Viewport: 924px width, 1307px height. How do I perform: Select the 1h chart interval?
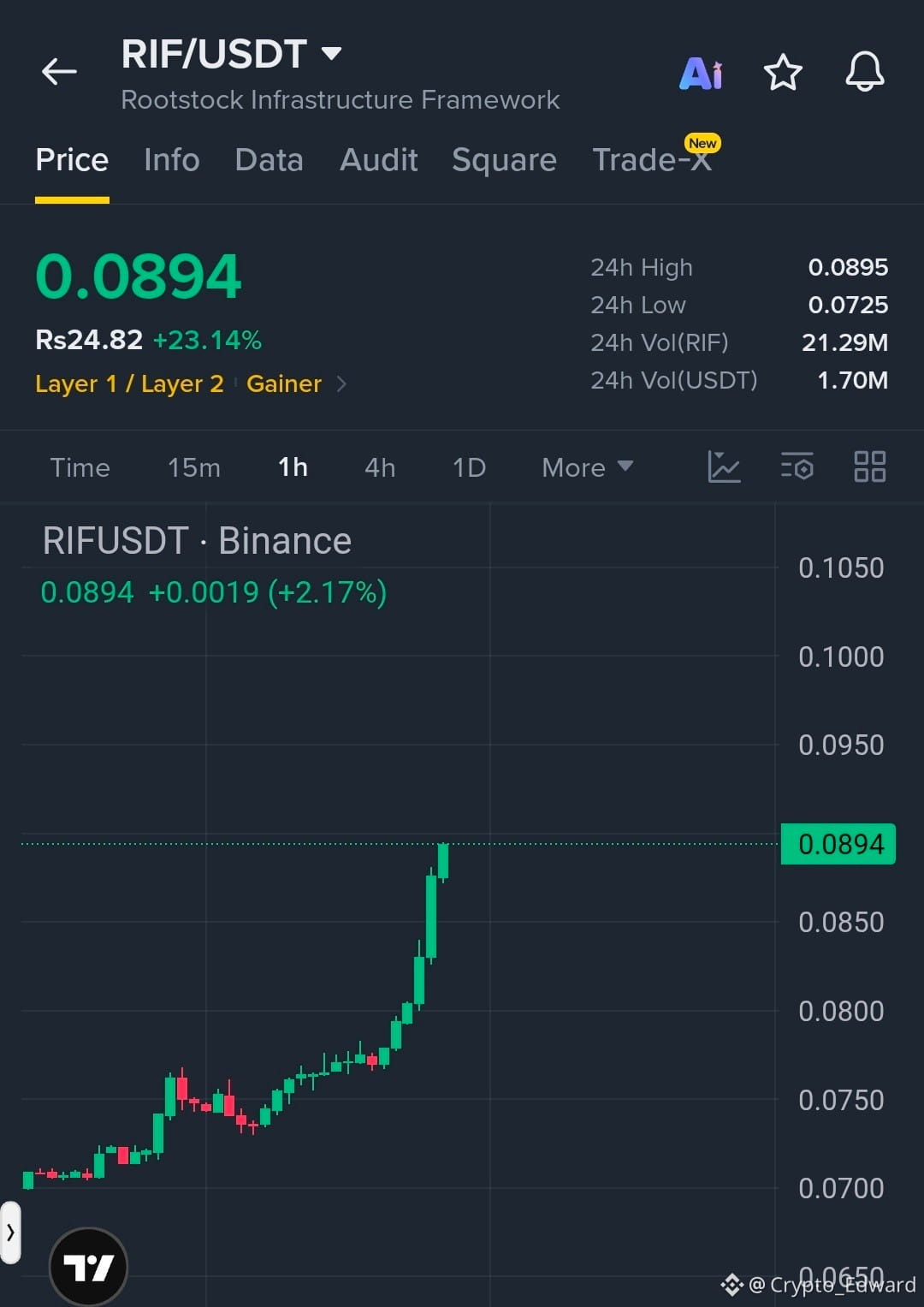point(293,467)
